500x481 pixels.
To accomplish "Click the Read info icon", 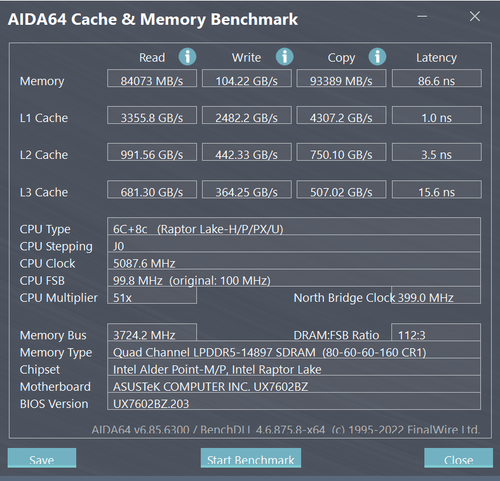I will click(x=187, y=57).
